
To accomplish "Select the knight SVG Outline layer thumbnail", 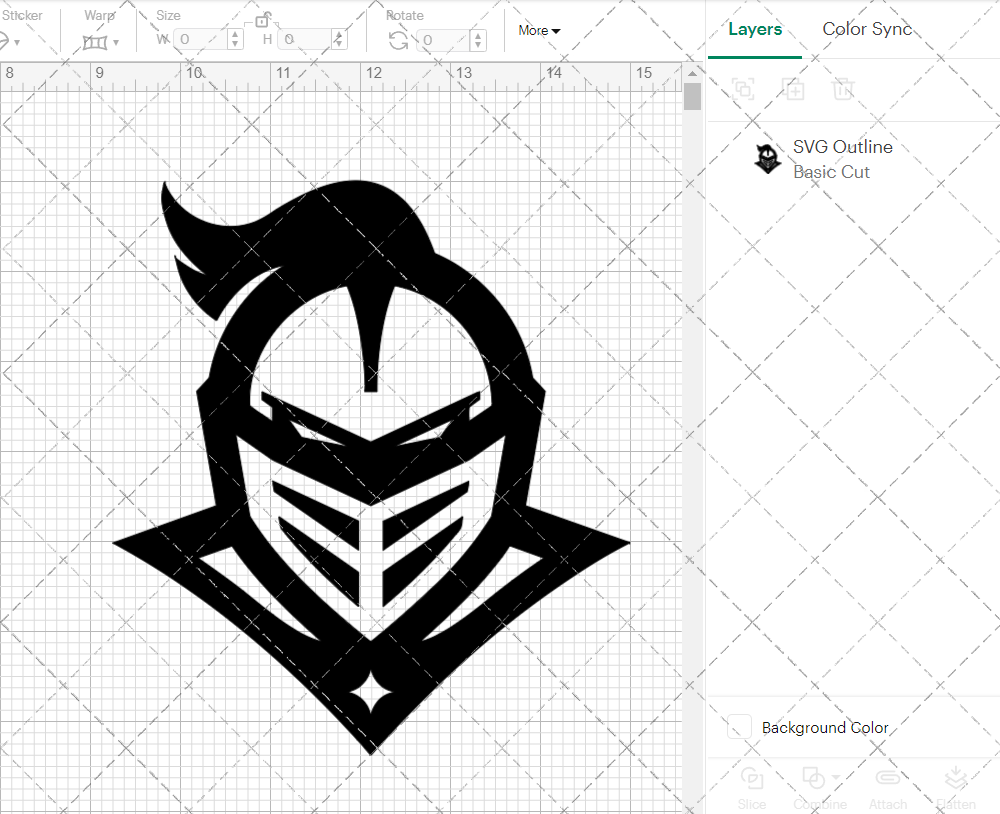I will pyautogui.click(x=767, y=158).
